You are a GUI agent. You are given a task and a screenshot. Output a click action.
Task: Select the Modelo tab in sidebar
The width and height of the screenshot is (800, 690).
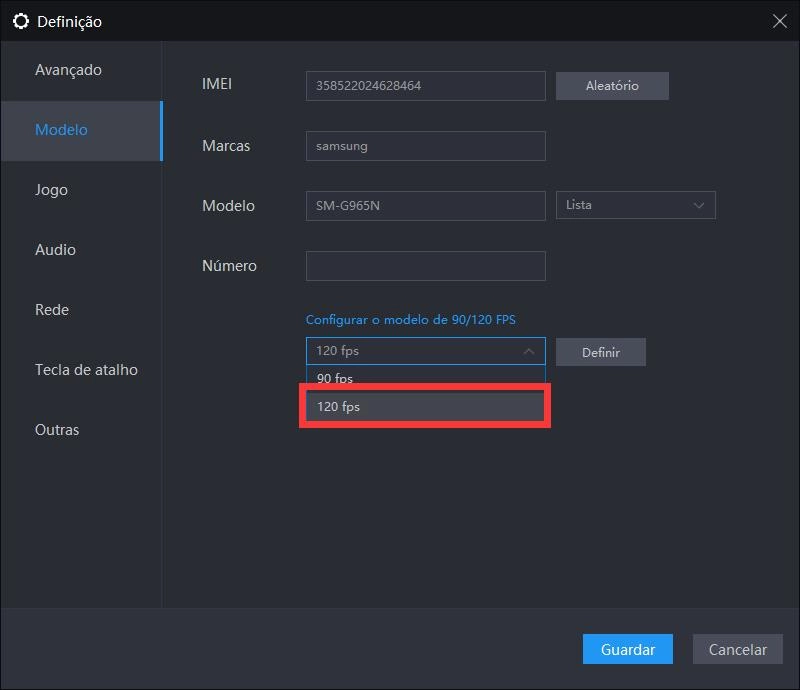(x=61, y=130)
